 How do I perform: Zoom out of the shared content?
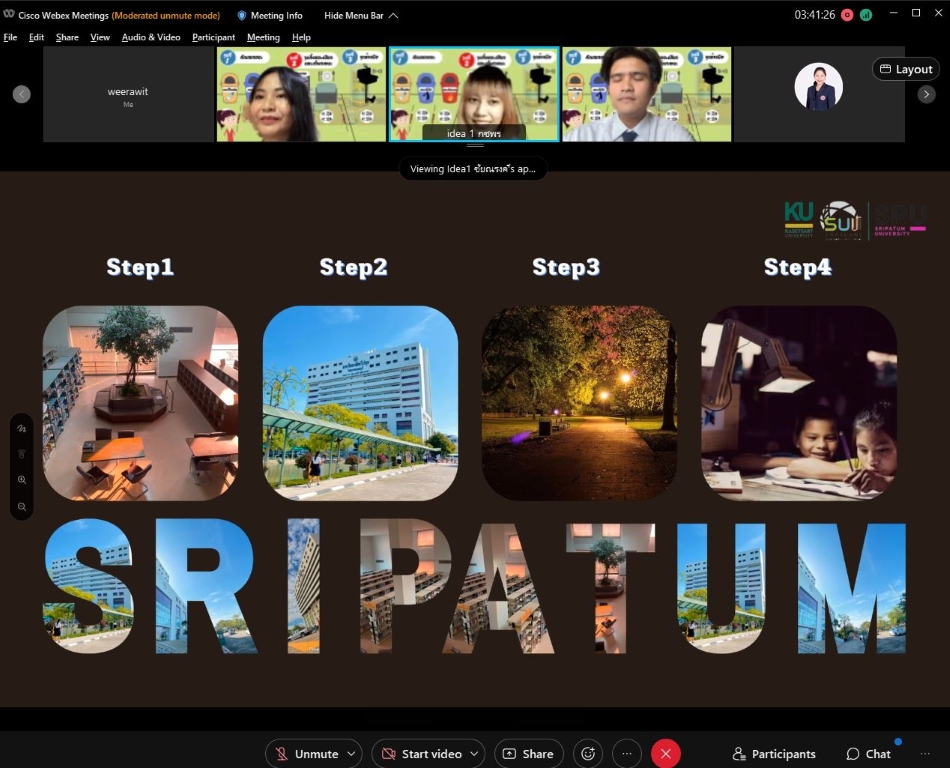point(22,506)
